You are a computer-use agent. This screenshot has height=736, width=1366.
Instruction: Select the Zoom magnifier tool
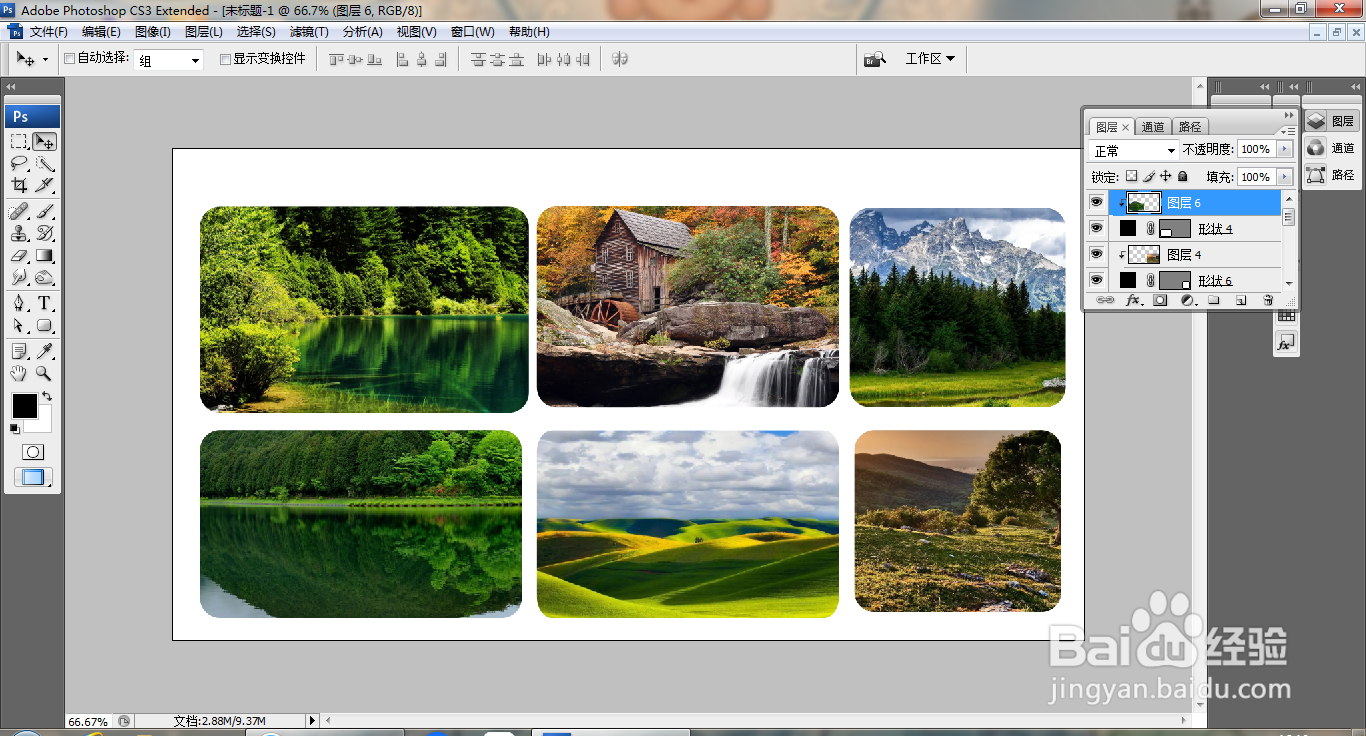point(44,373)
